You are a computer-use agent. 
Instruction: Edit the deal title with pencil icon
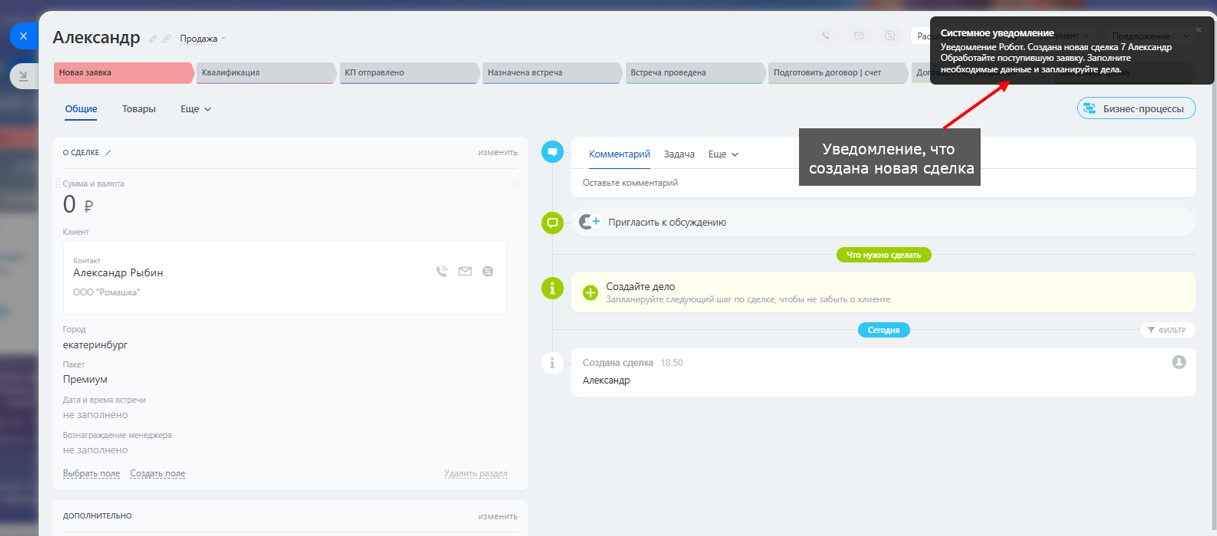pos(153,39)
